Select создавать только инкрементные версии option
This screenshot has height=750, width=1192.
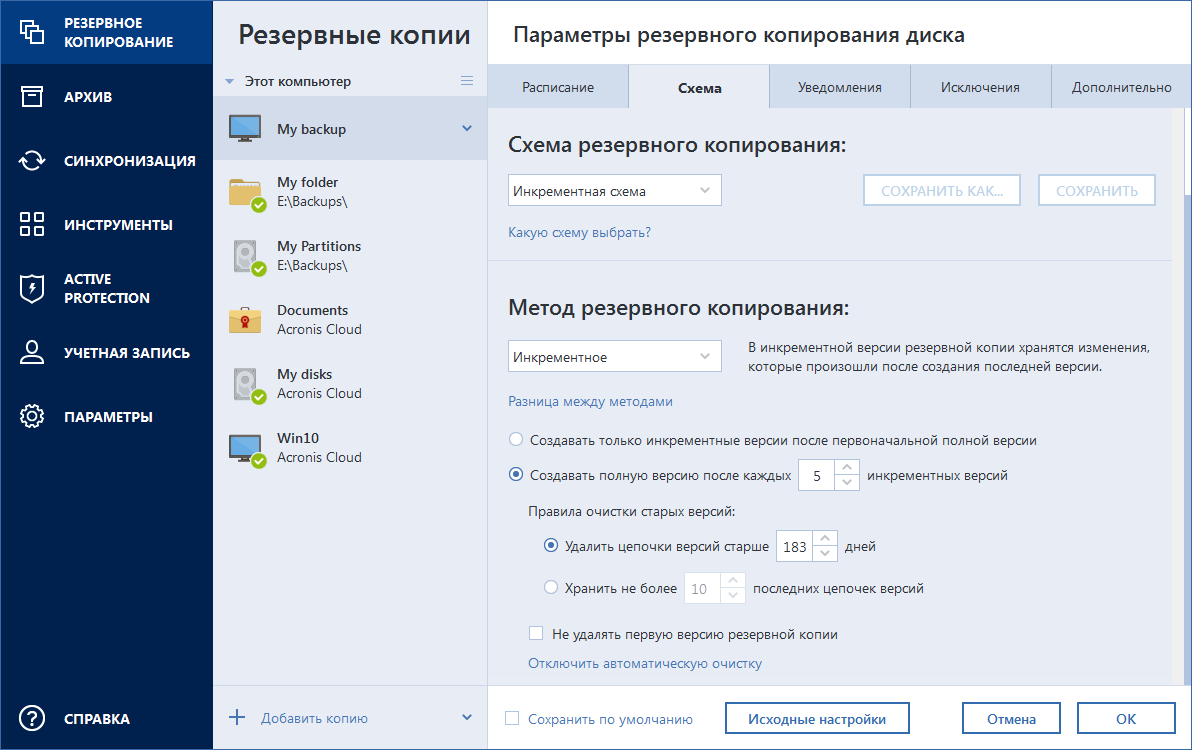coord(515,438)
